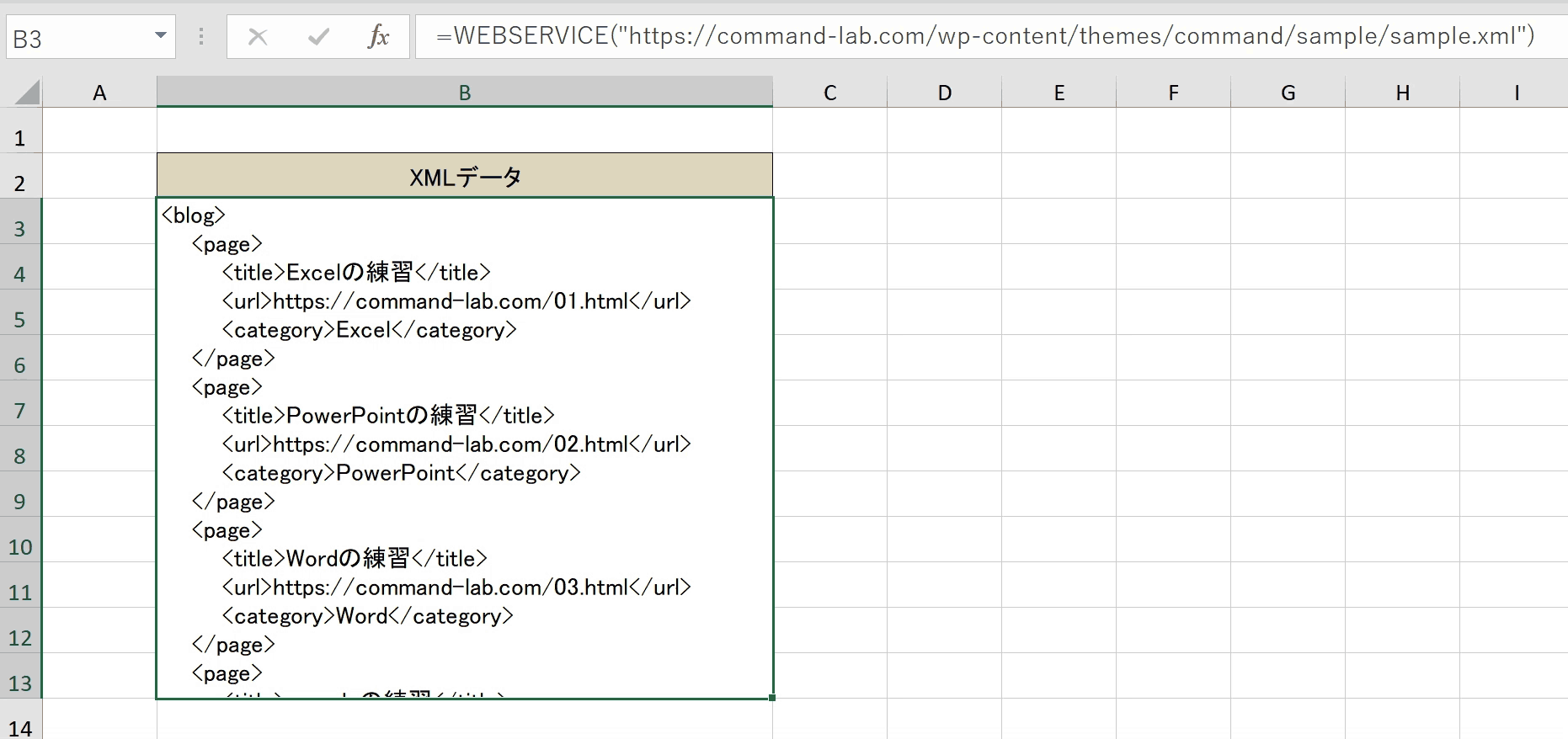1568x739 pixels.
Task: Select column C header
Action: pyautogui.click(x=829, y=93)
